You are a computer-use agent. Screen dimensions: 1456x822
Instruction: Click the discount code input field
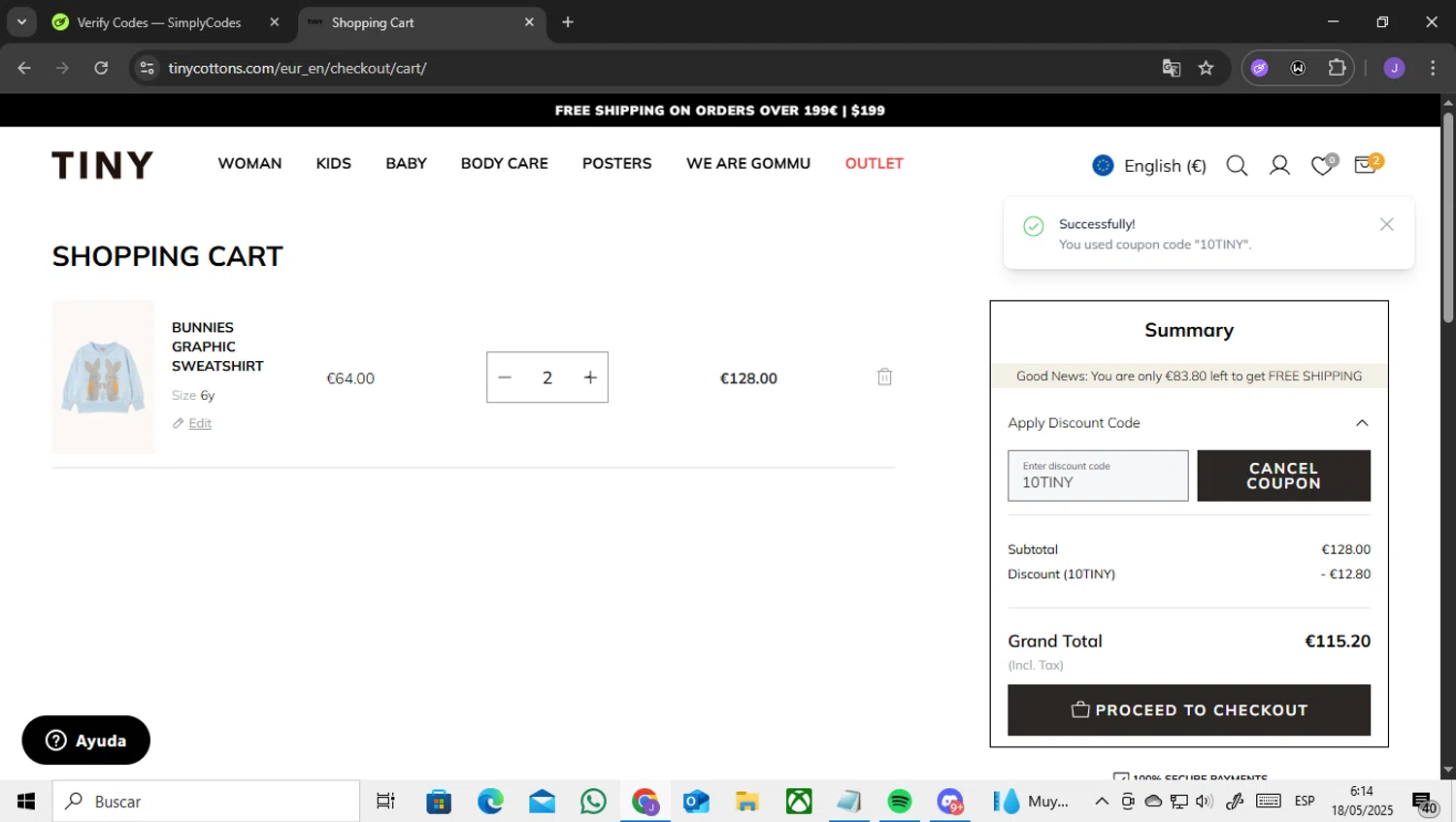pos(1098,476)
